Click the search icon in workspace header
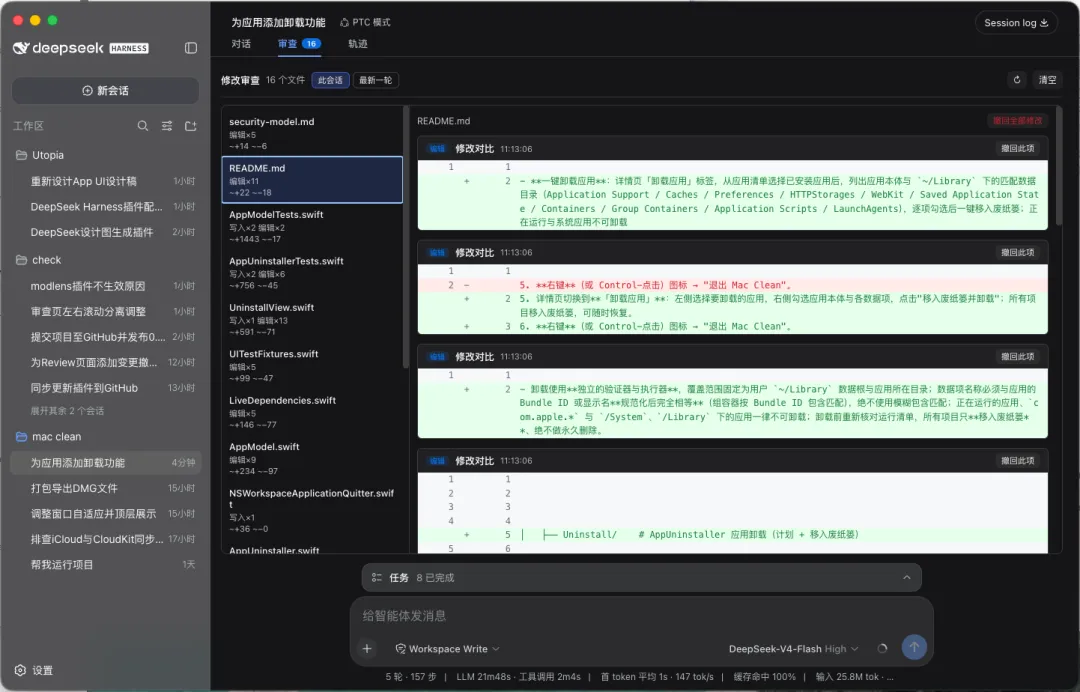This screenshot has width=1080, height=692. [x=143, y=126]
